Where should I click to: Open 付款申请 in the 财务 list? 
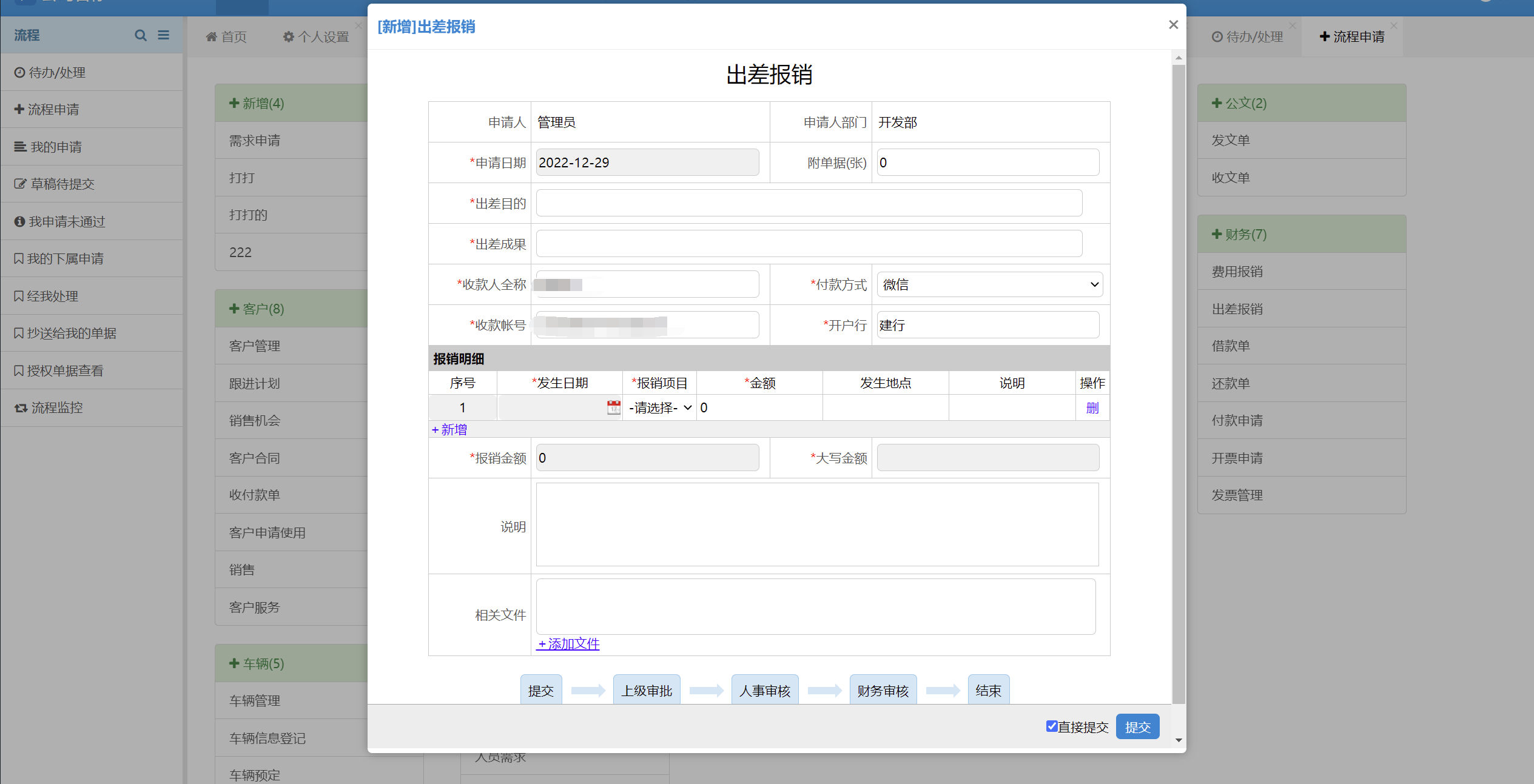coord(1302,421)
